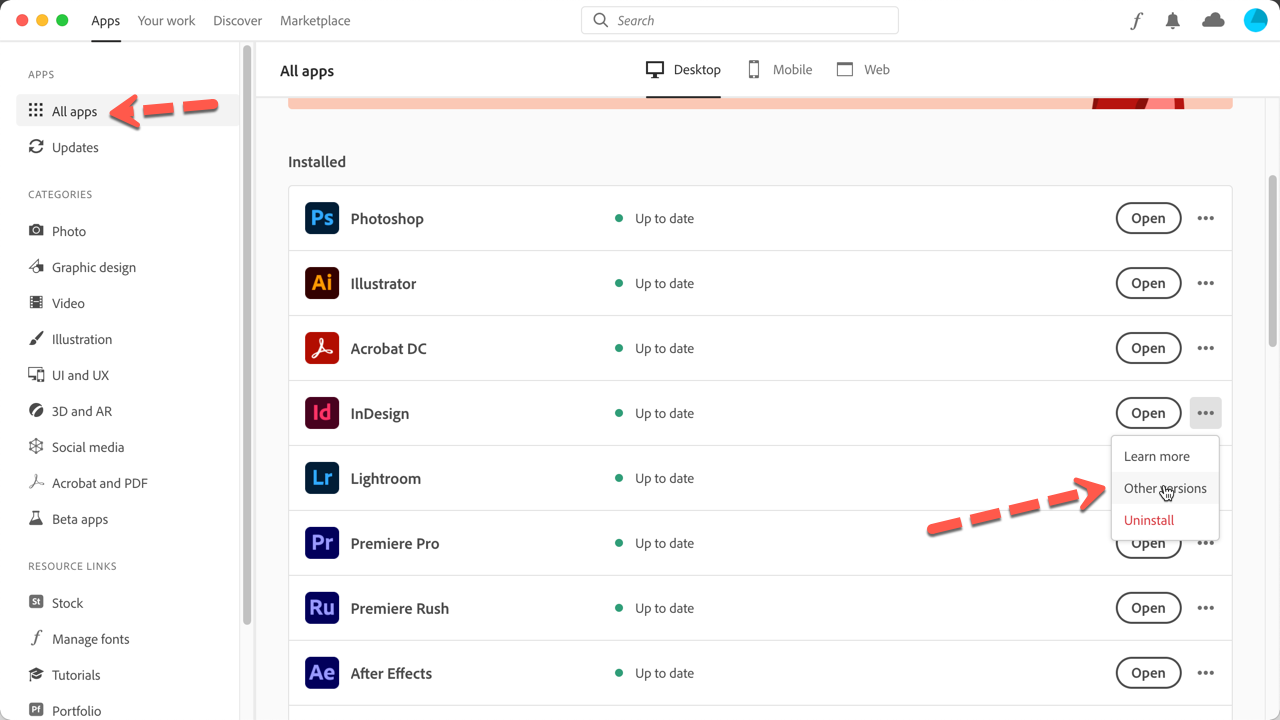Check cloud sync status icon

1213,20
